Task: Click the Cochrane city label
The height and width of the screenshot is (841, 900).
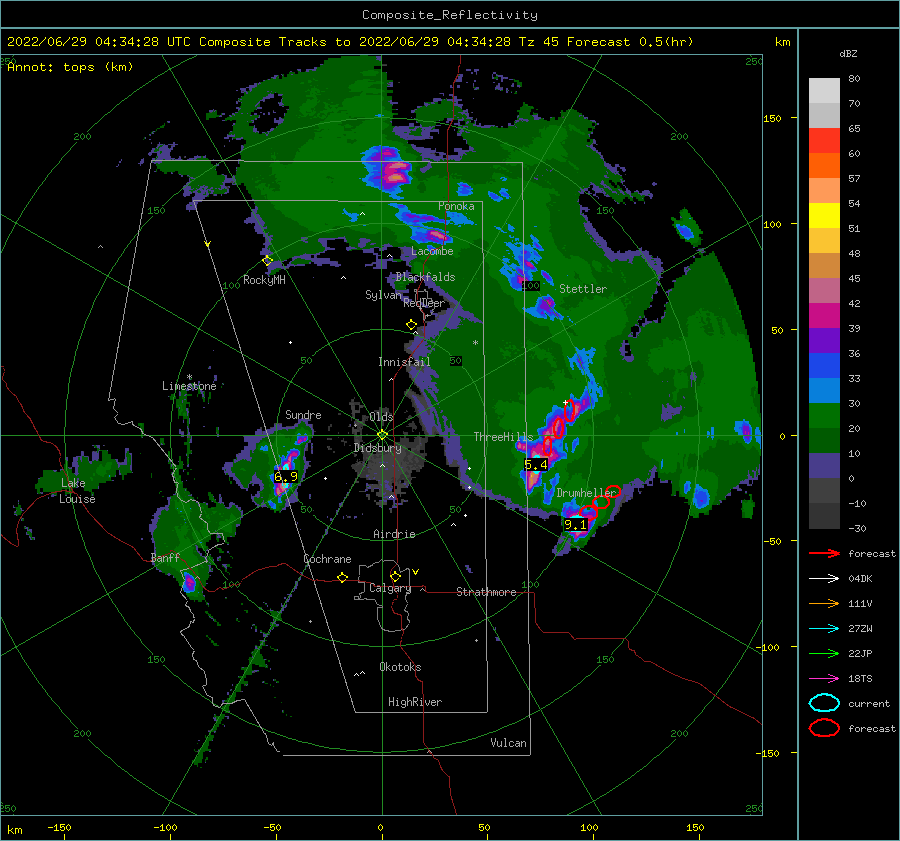Action: (x=327, y=559)
